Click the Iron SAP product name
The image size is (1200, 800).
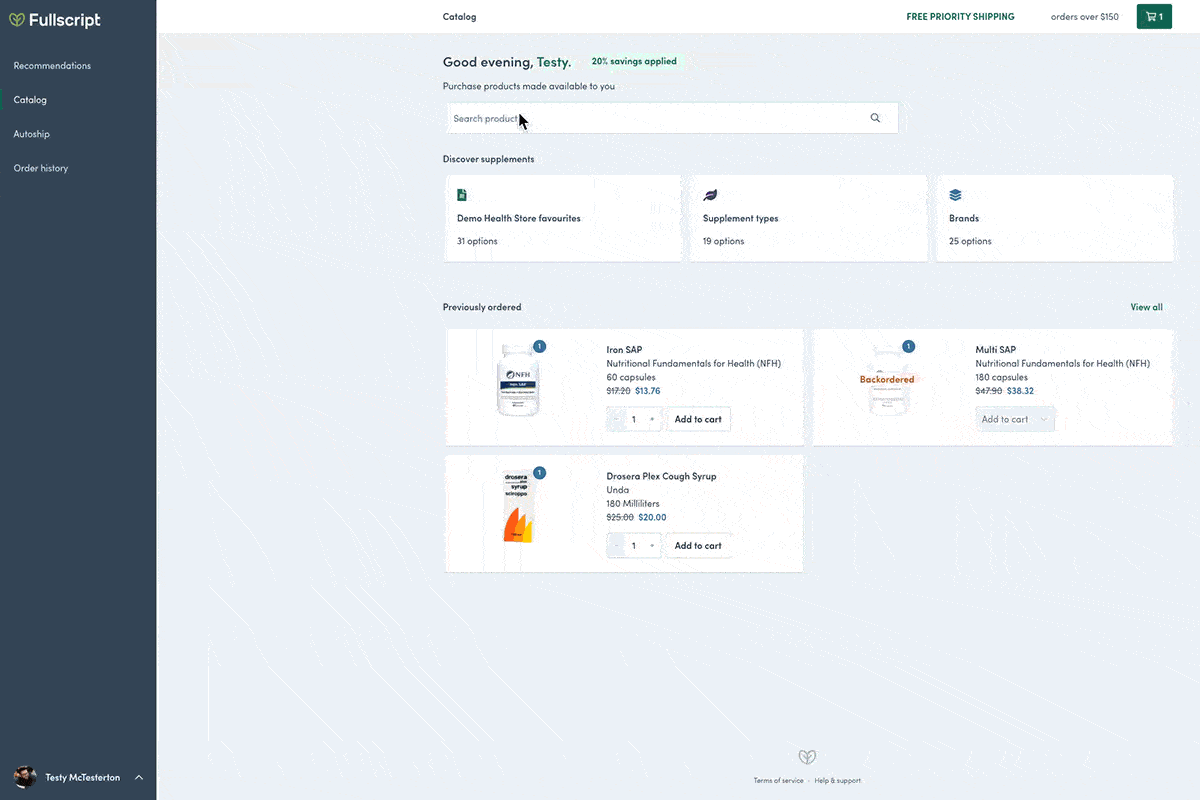tap(624, 350)
